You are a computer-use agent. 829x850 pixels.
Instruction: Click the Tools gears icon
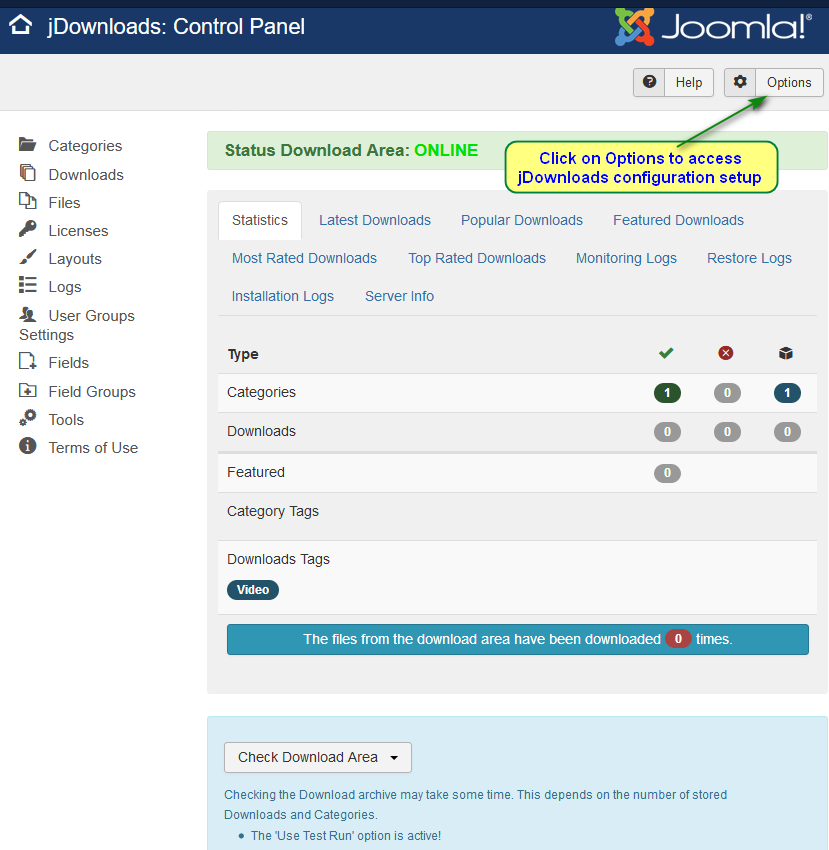27,418
